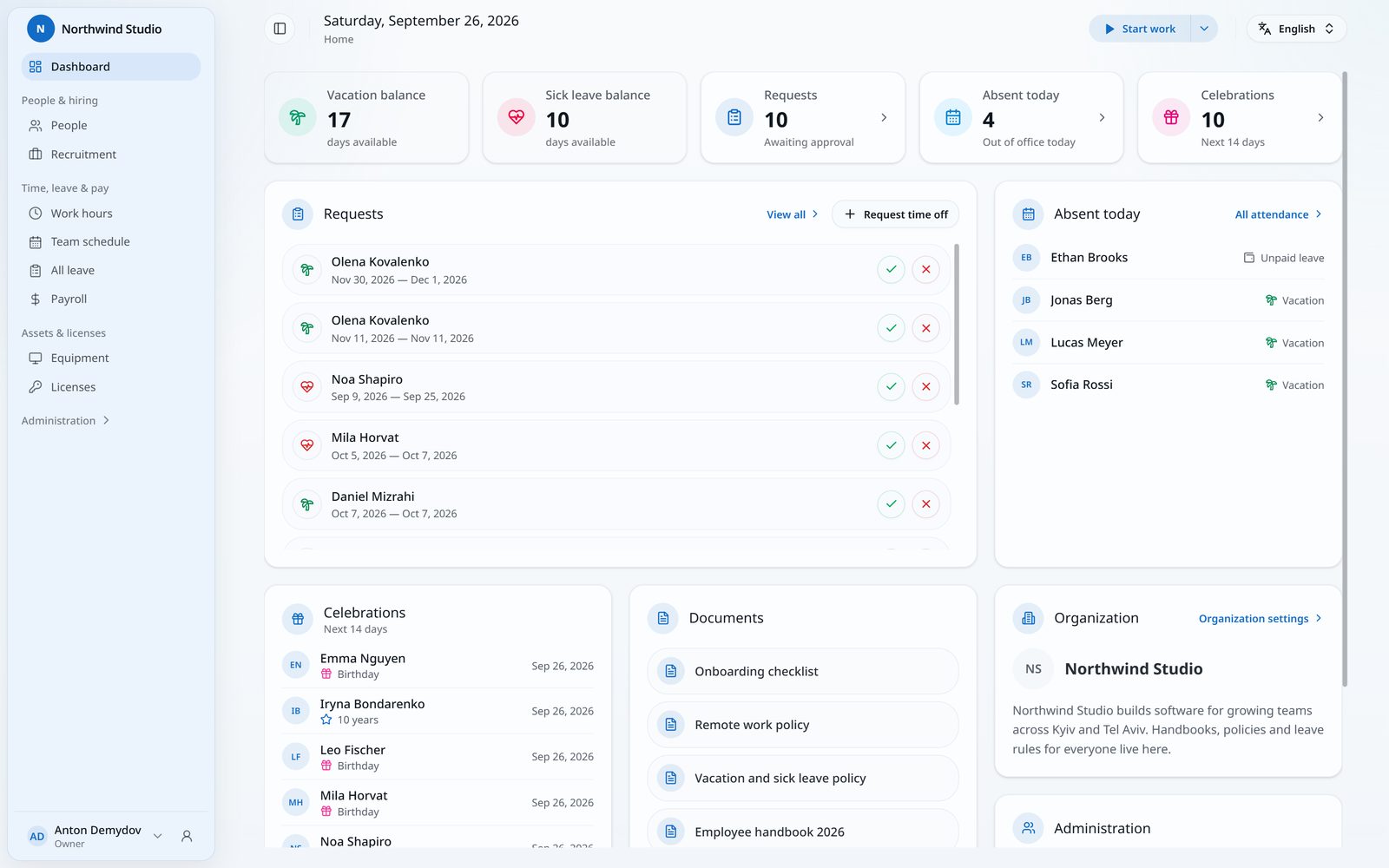Open the Absent today summary card chevron
1389x868 pixels.
[x=1102, y=117]
